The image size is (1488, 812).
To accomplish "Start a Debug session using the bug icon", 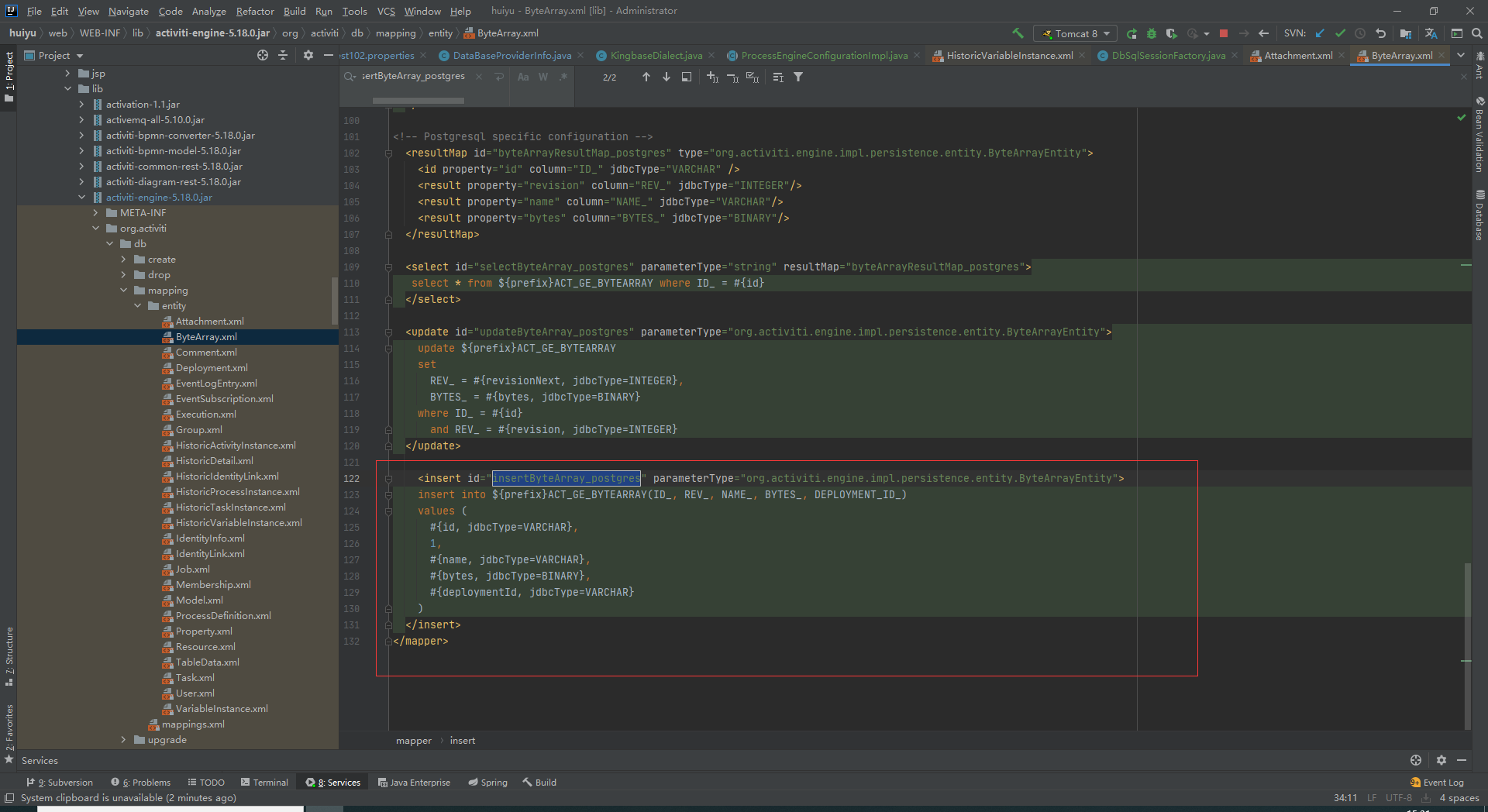I will point(1151,33).
